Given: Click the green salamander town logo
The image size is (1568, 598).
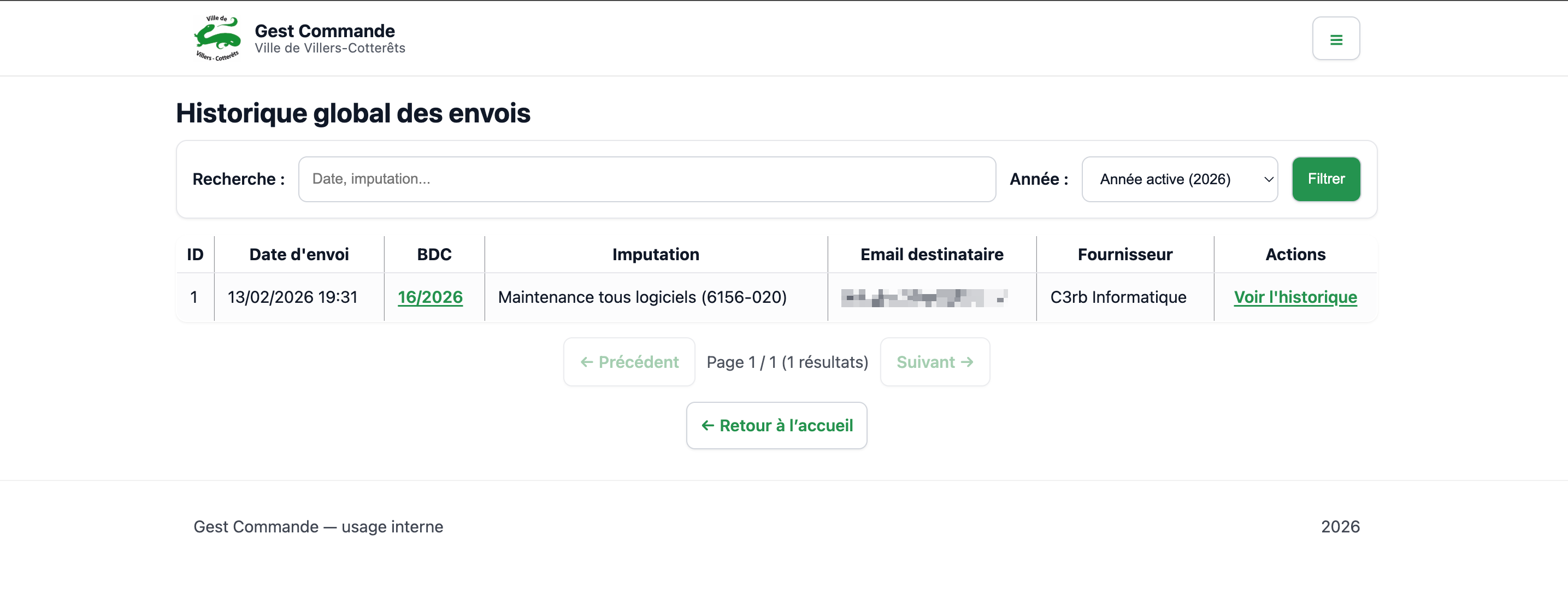Looking at the screenshot, I should [x=217, y=38].
